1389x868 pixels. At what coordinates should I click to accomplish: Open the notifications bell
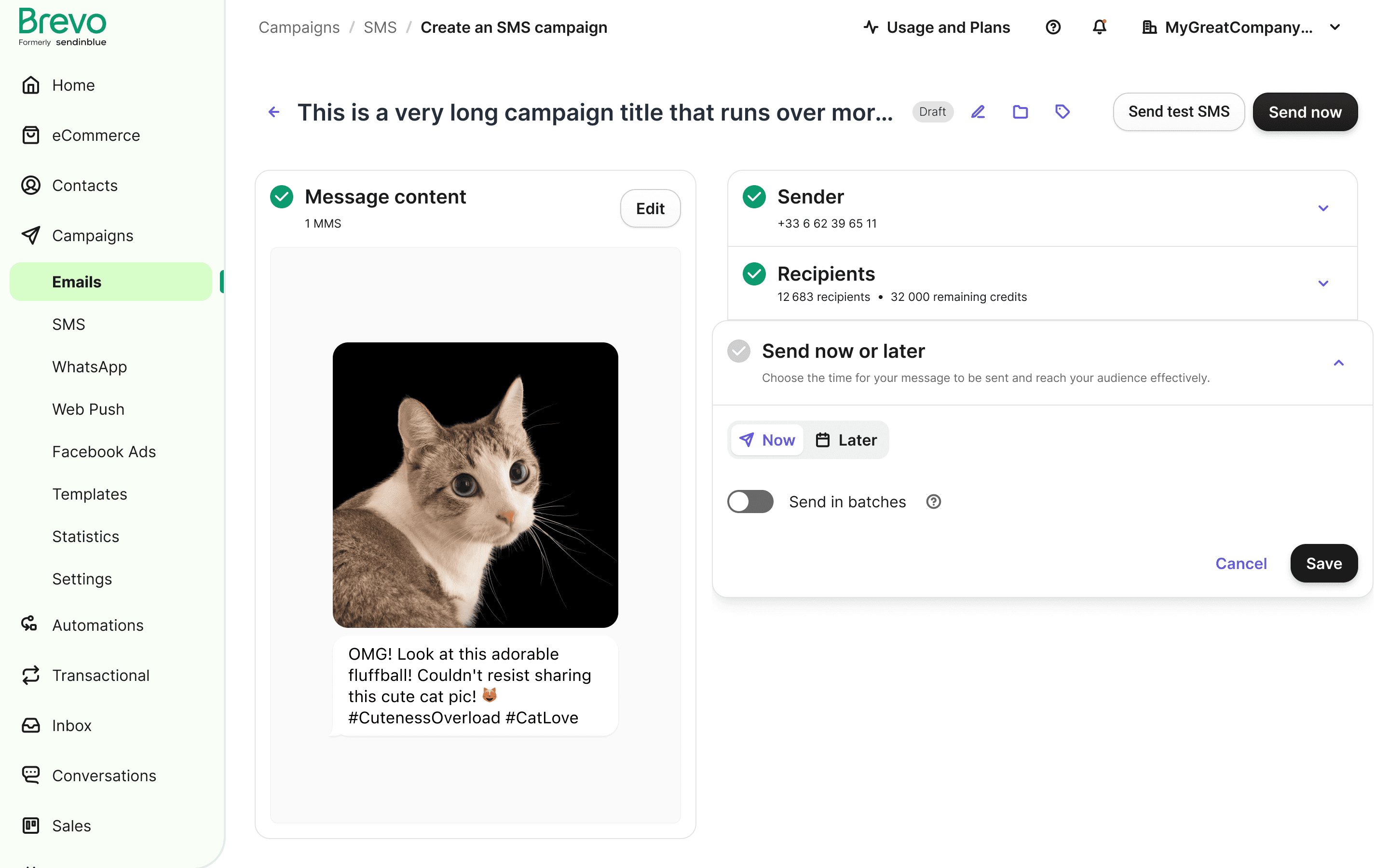(1099, 27)
